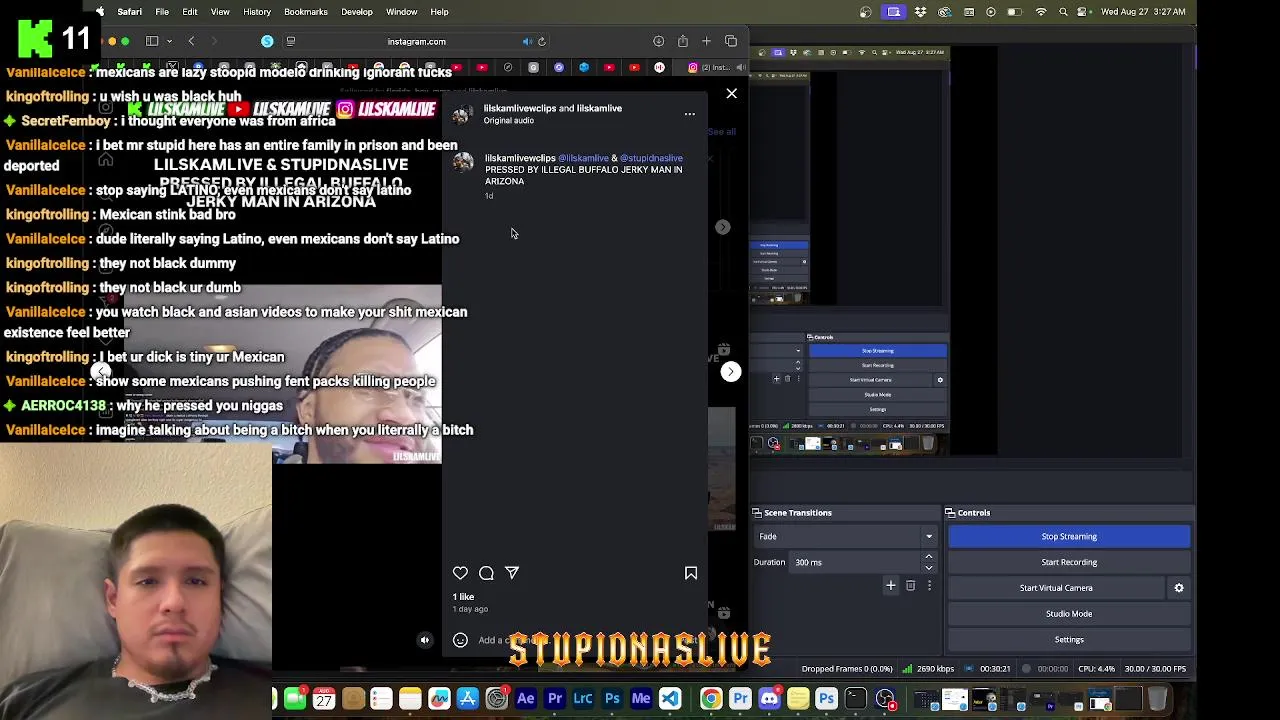Open the post's three-dot options menu
The width and height of the screenshot is (1280, 720).
689,114
